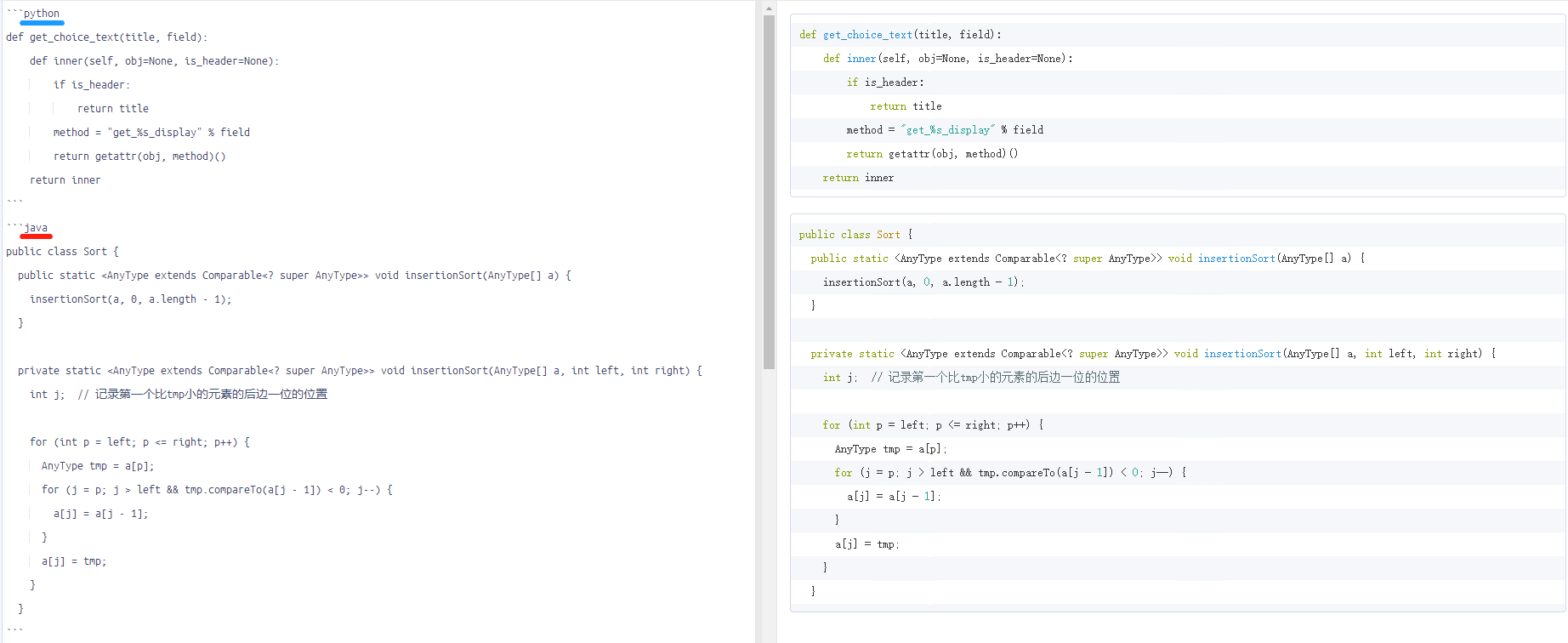Click 'public class Sort {' in preview pane

pos(855,235)
